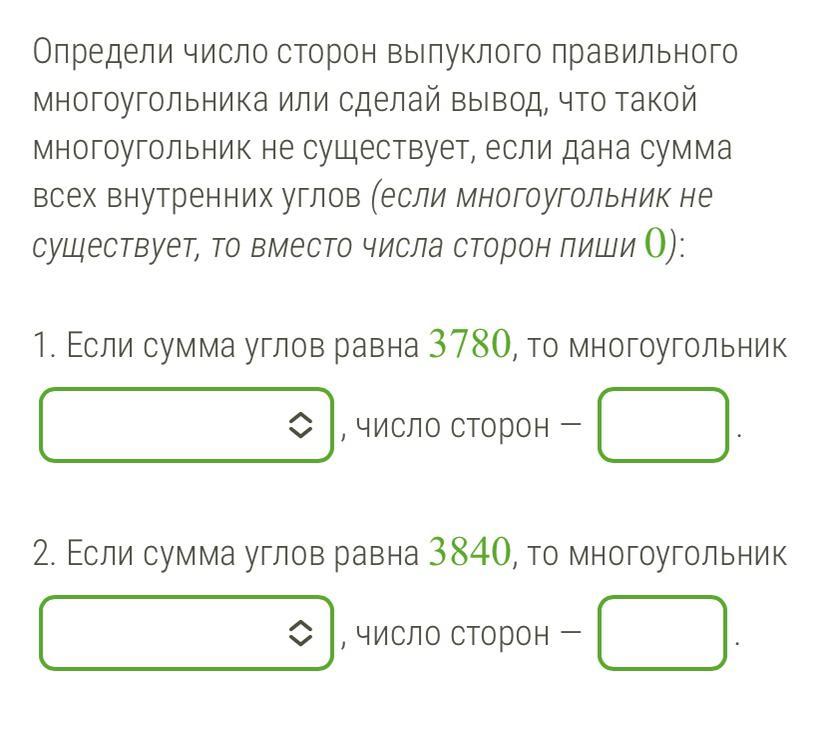This screenshot has width=826, height=746.
Task: Focus the number of sides field for task 2
Action: (663, 633)
